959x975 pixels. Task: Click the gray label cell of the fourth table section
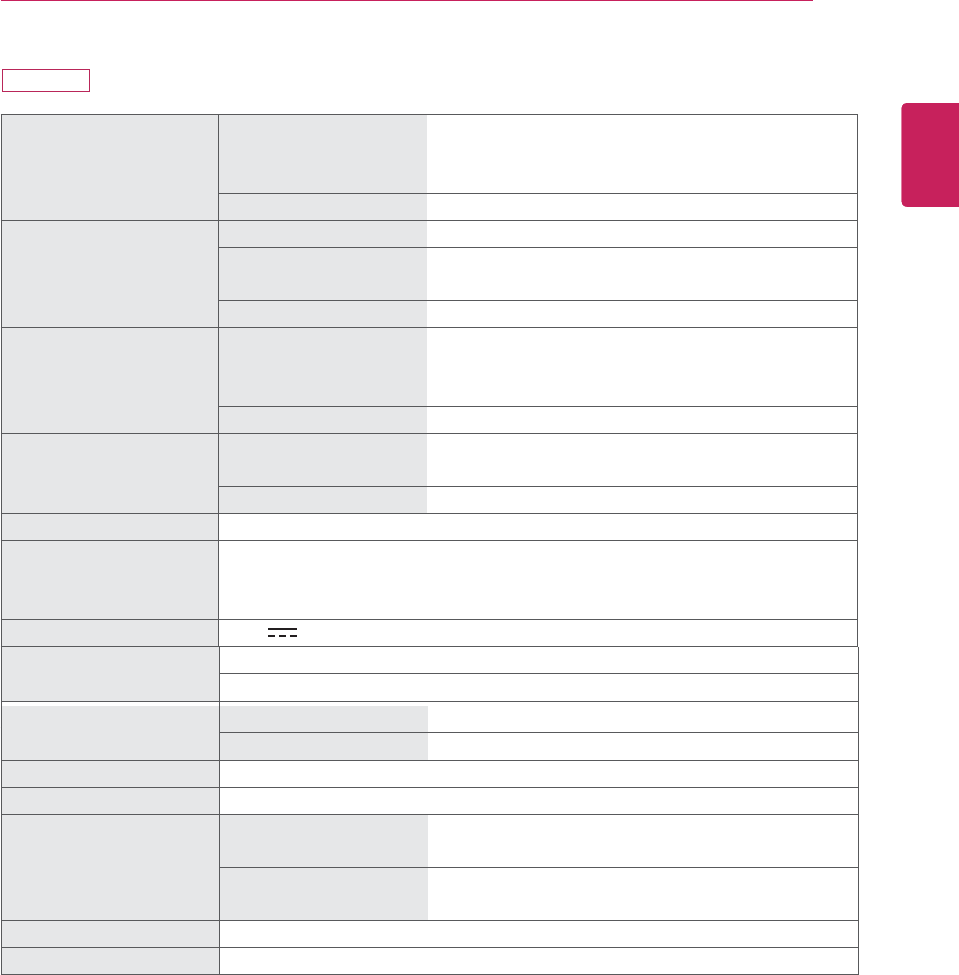pos(110,473)
